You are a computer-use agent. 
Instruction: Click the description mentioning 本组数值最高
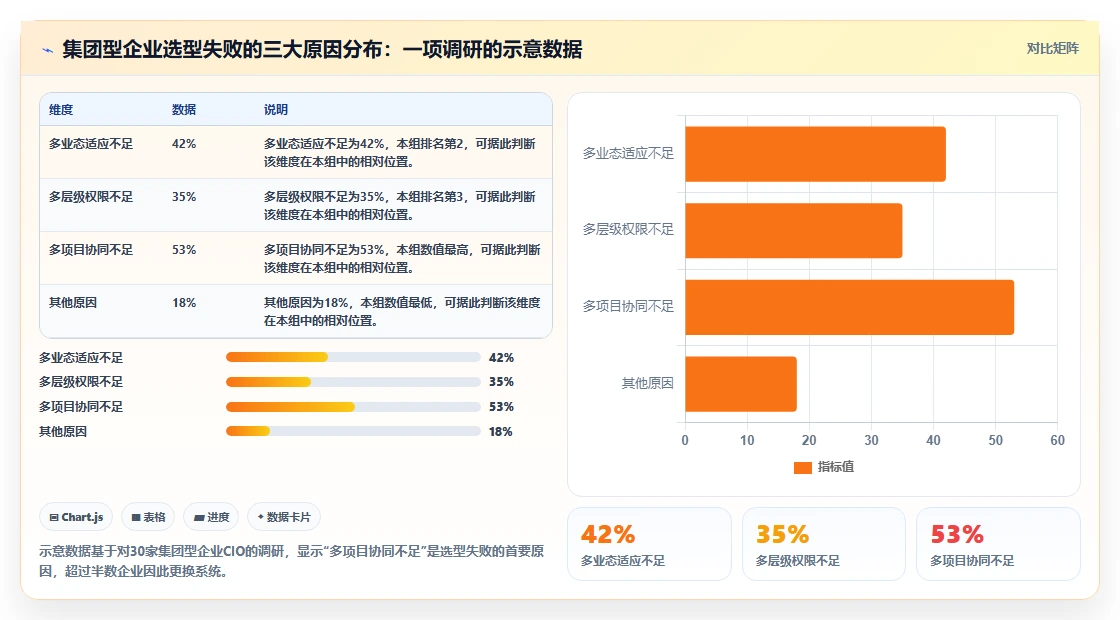coord(402,259)
